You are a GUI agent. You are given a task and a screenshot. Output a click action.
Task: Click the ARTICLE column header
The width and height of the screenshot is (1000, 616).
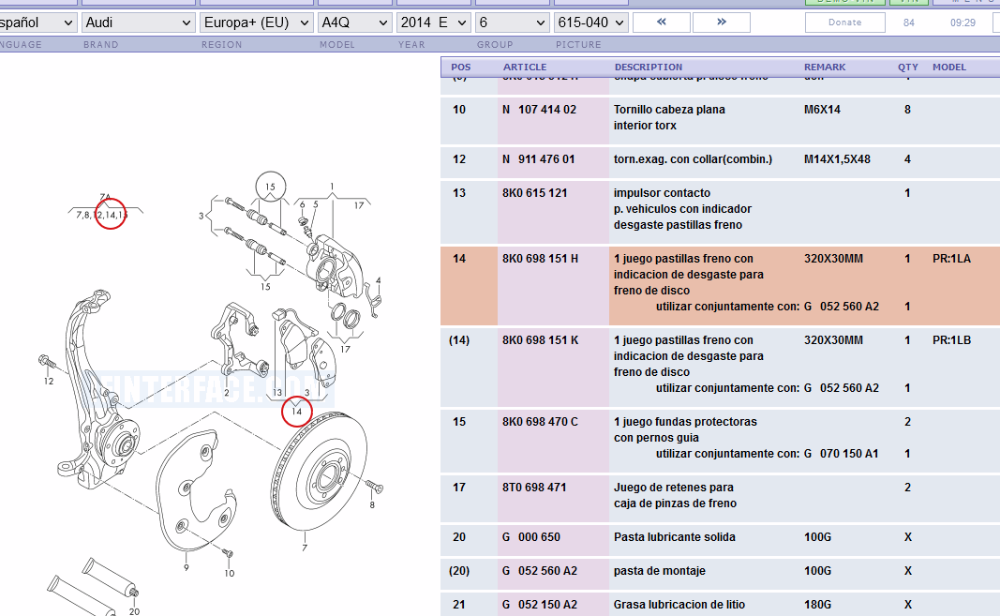tap(525, 67)
